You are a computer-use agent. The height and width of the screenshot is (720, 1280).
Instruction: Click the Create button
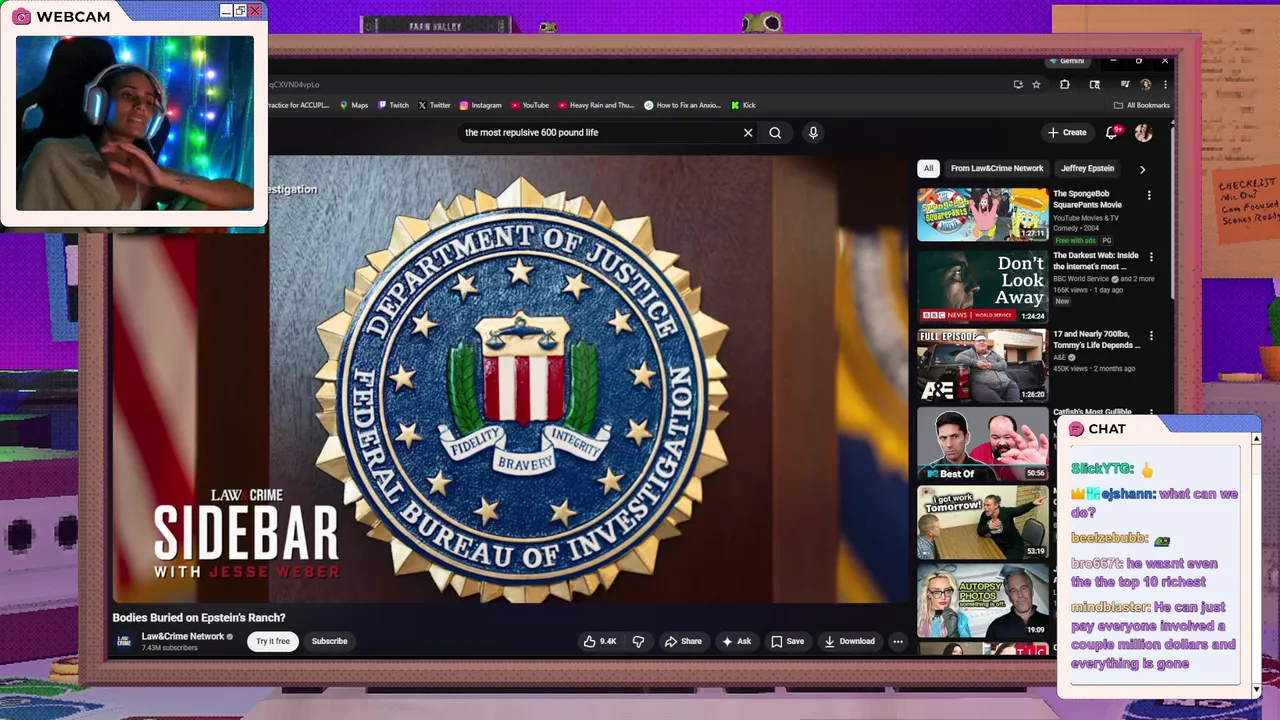pos(1067,132)
